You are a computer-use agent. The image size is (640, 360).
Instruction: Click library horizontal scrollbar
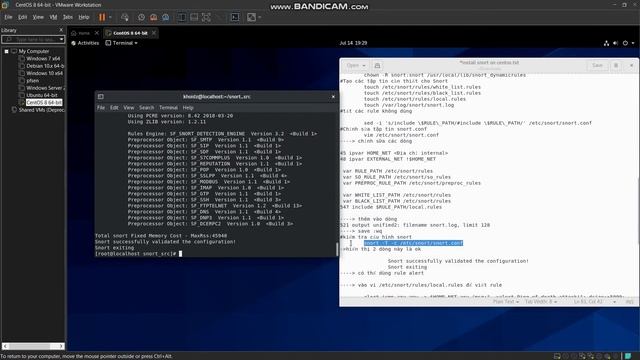pos(33,346)
